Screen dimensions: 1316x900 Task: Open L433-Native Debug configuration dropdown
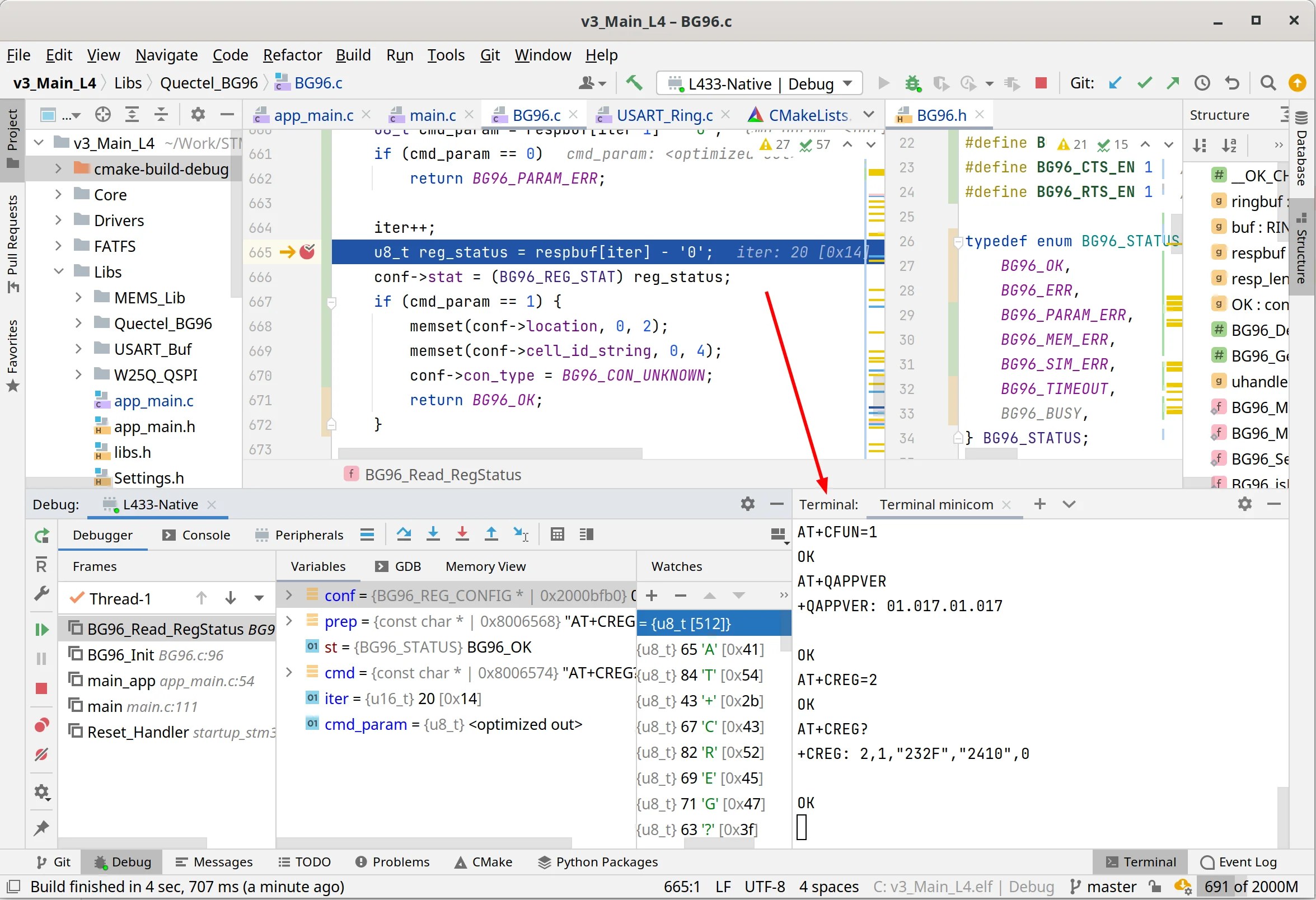pos(760,84)
